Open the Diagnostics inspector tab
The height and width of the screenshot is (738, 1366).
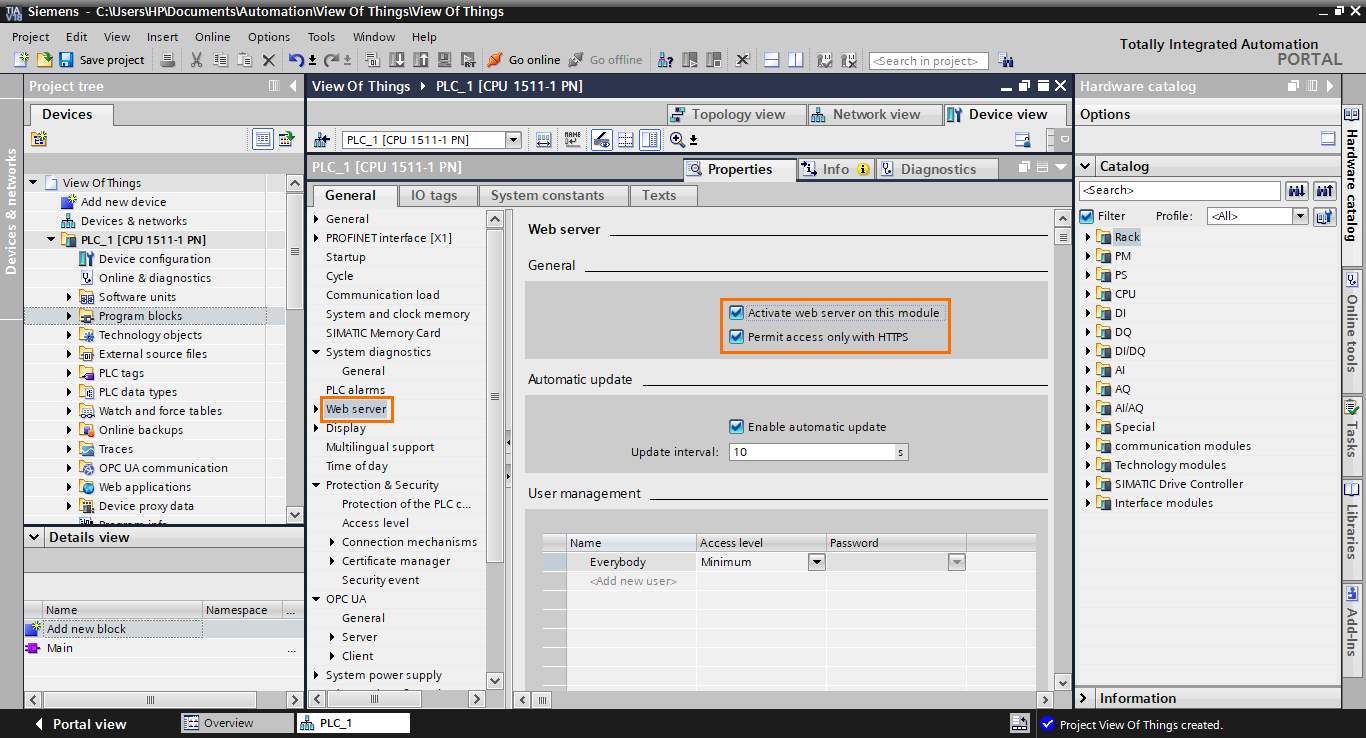(x=937, y=169)
